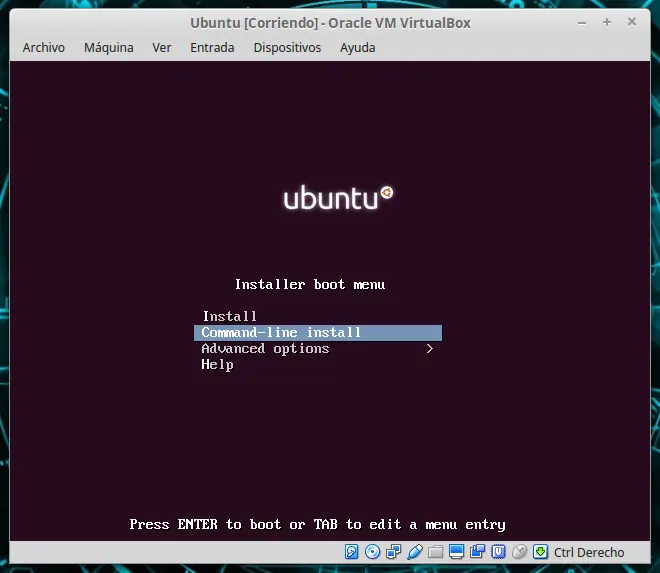Expand the Advanced options submenu arrow
Image resolution: width=660 pixels, height=573 pixels.
(x=429, y=349)
